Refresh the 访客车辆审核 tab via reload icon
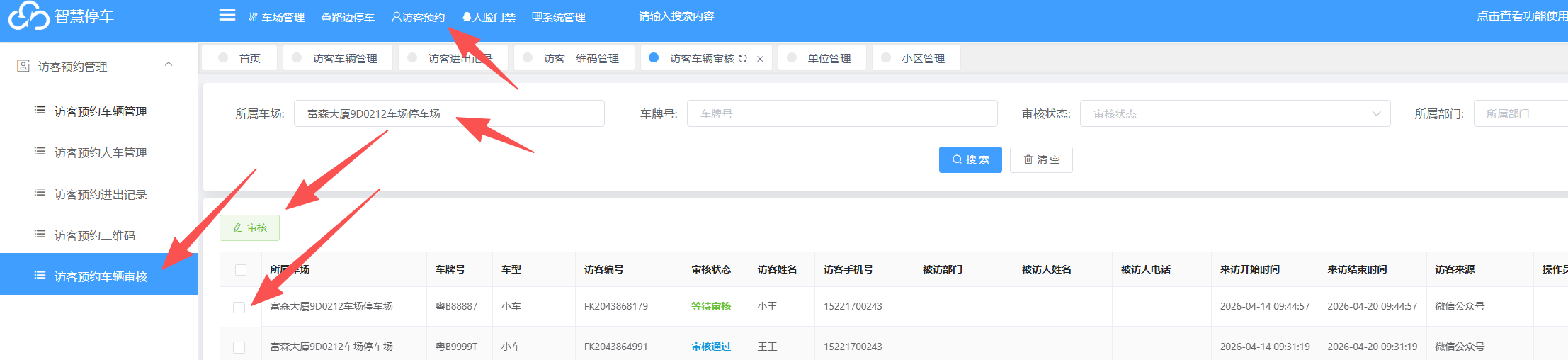This screenshot has height=360, width=1568. coord(743,59)
